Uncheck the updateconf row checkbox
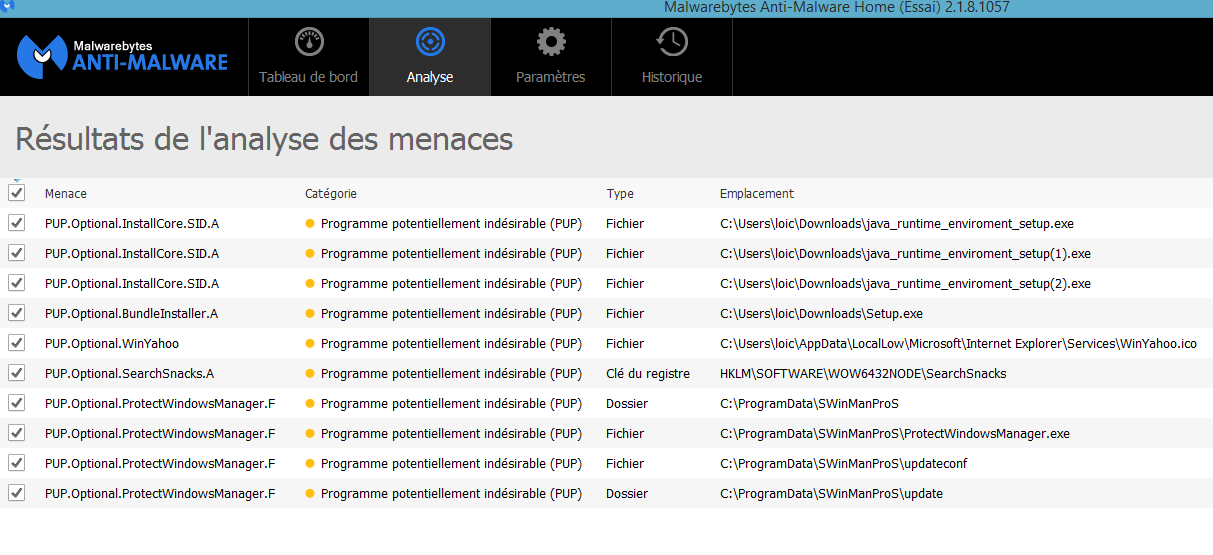The image size is (1213, 555). [x=17, y=463]
